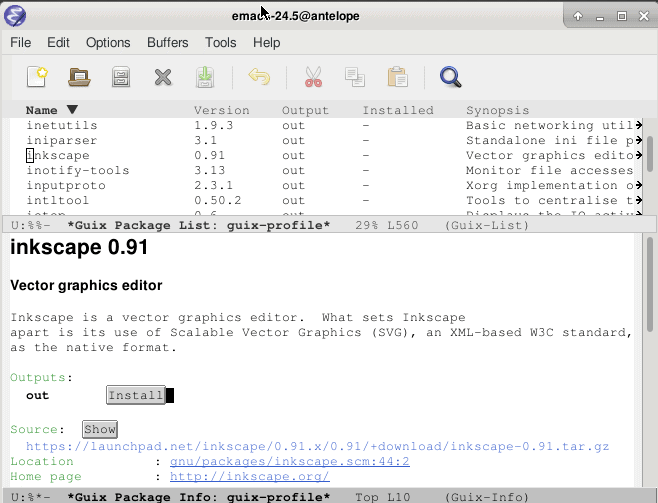Click the keep-above arrow window button
658x503 pixels.
tap(578, 16)
